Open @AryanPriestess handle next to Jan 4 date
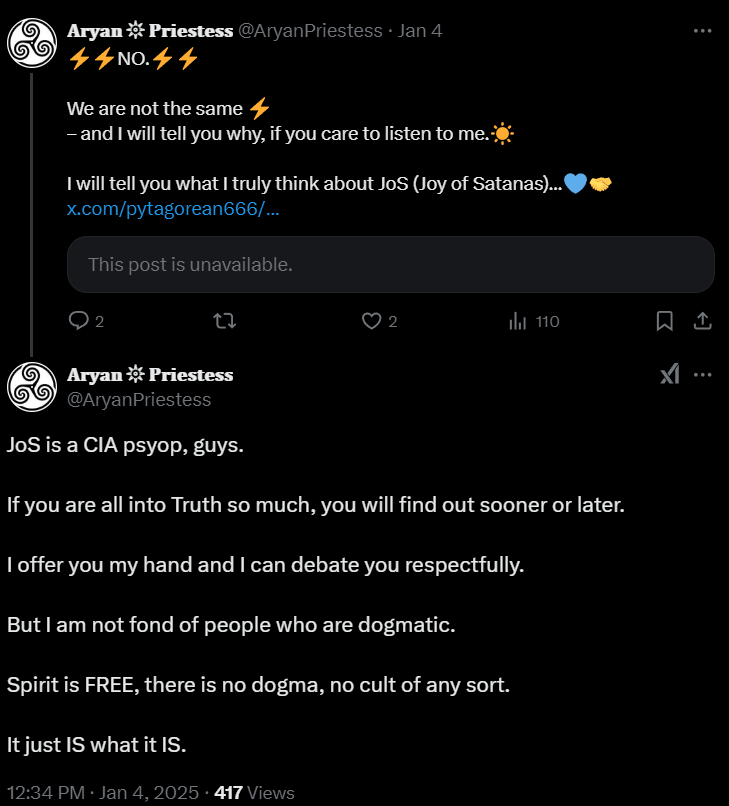729x806 pixels. tap(310, 31)
